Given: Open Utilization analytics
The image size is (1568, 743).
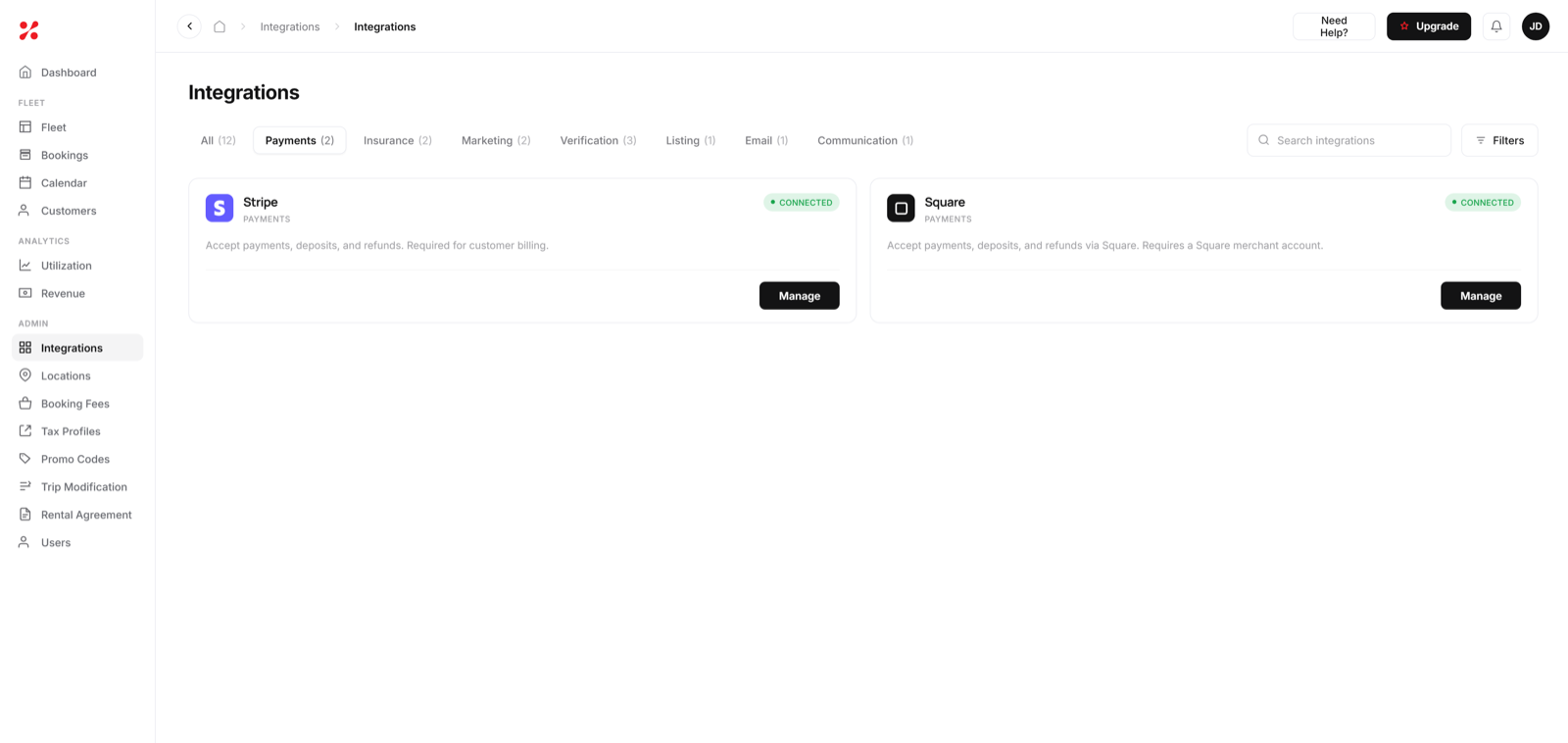Looking at the screenshot, I should [x=77, y=266].
